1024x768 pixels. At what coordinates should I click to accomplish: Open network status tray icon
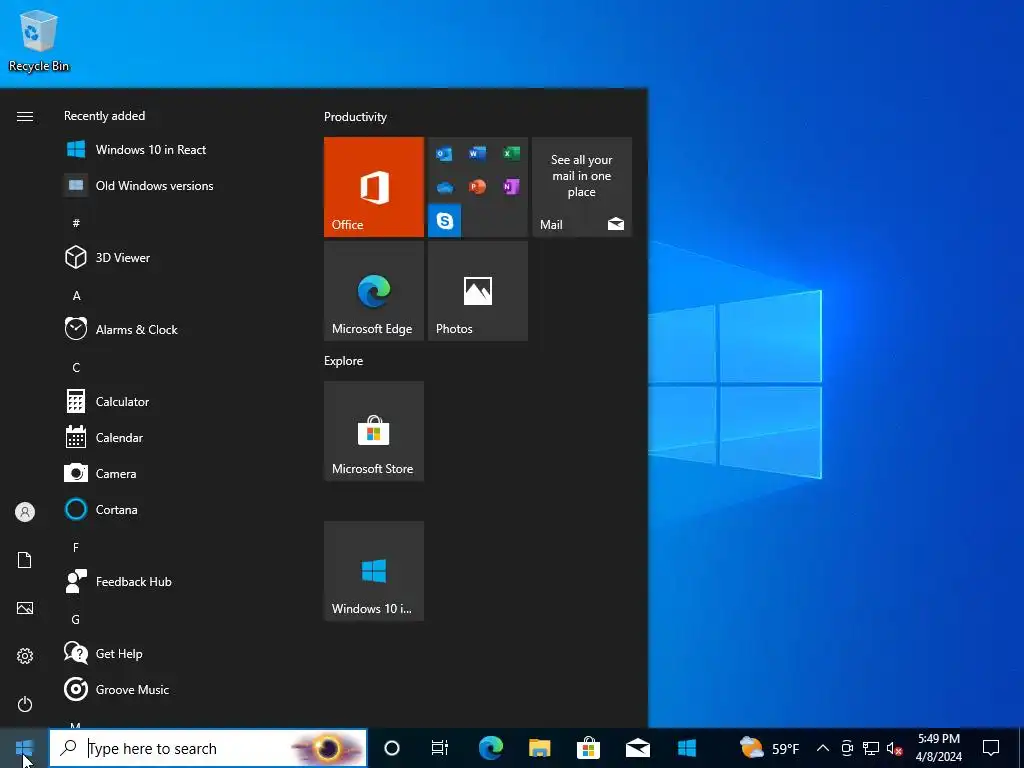871,748
